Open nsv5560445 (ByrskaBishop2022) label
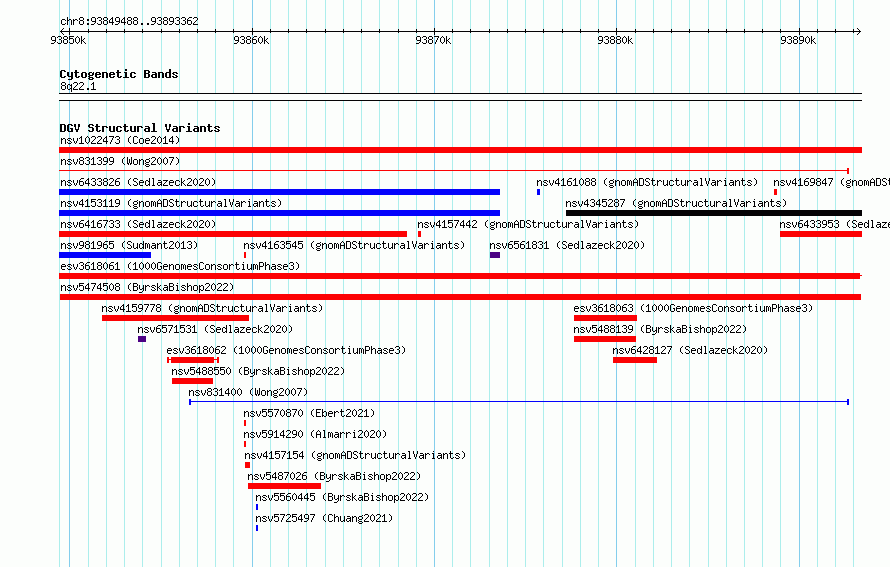The image size is (890, 567). (x=342, y=497)
